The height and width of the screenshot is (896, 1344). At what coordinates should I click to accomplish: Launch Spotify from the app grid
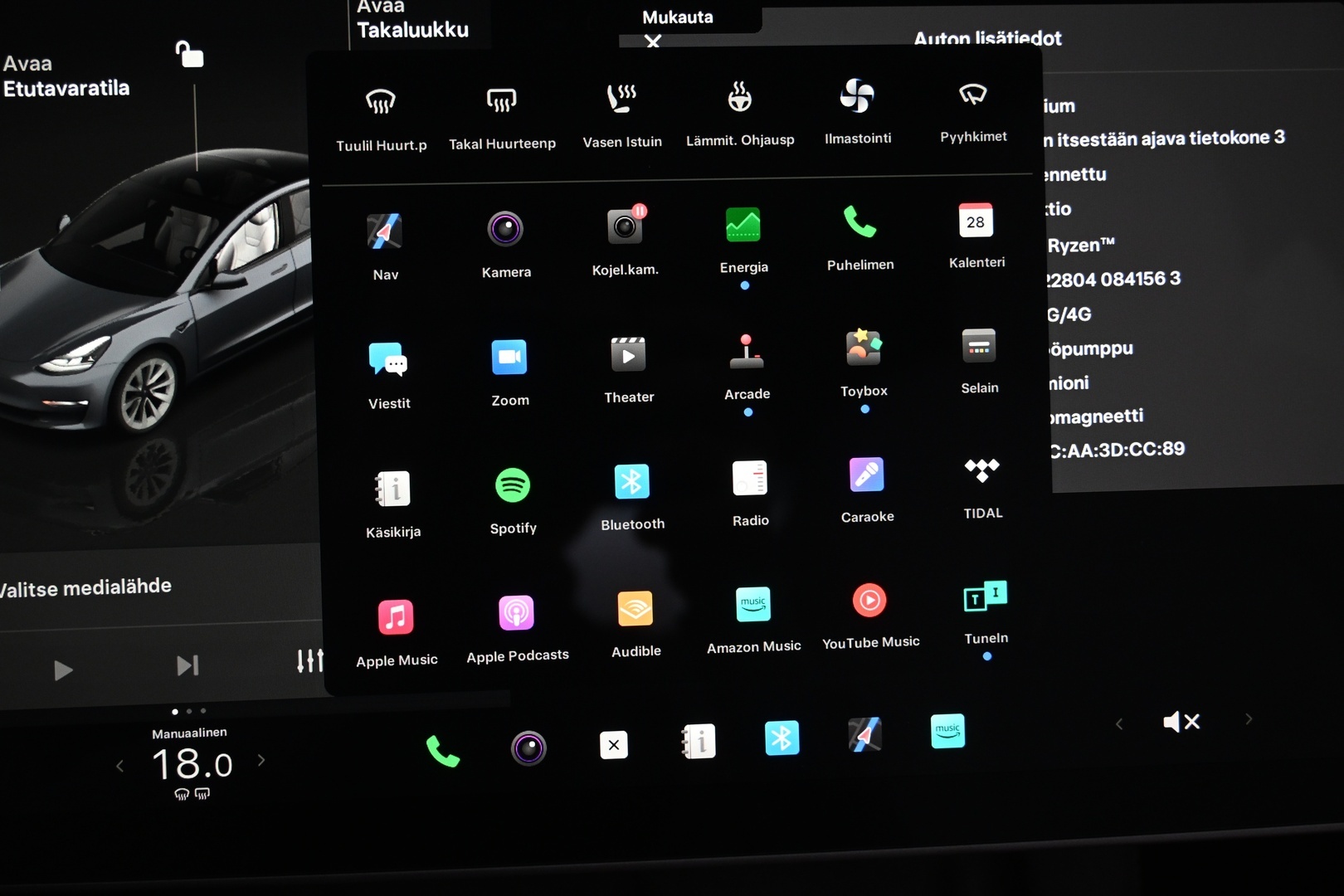[x=513, y=501]
